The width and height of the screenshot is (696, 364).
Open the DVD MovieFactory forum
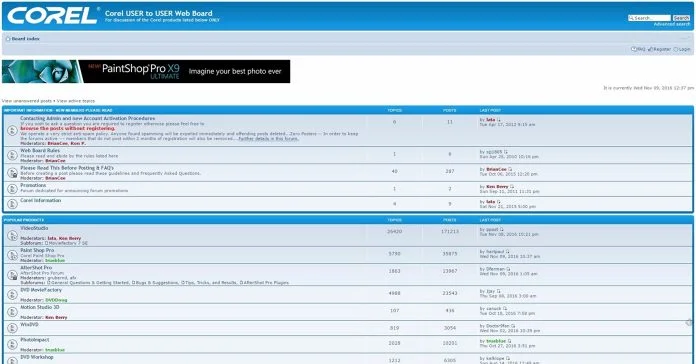(41, 290)
